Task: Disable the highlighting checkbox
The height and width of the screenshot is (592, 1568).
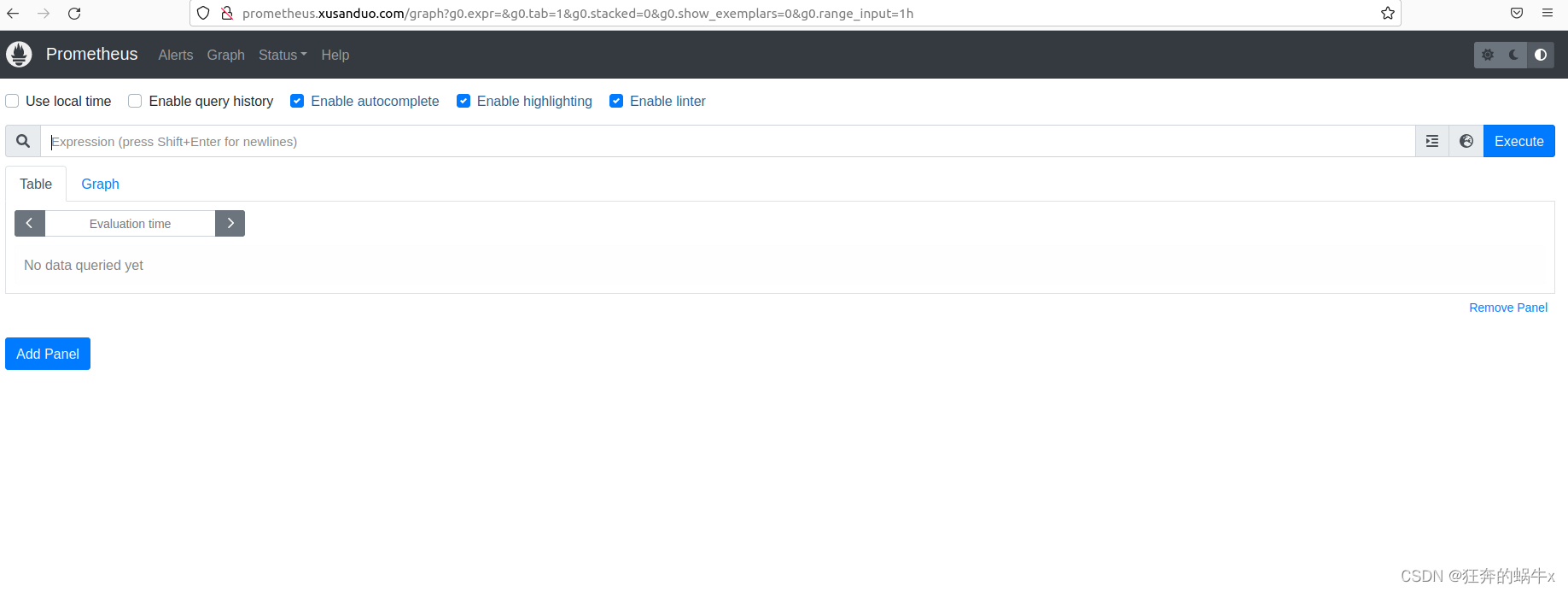Action: point(463,101)
